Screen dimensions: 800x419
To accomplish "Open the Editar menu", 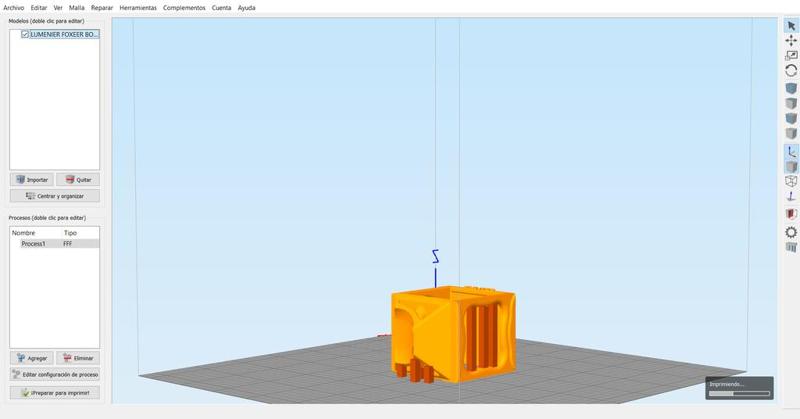I will (39, 8).
